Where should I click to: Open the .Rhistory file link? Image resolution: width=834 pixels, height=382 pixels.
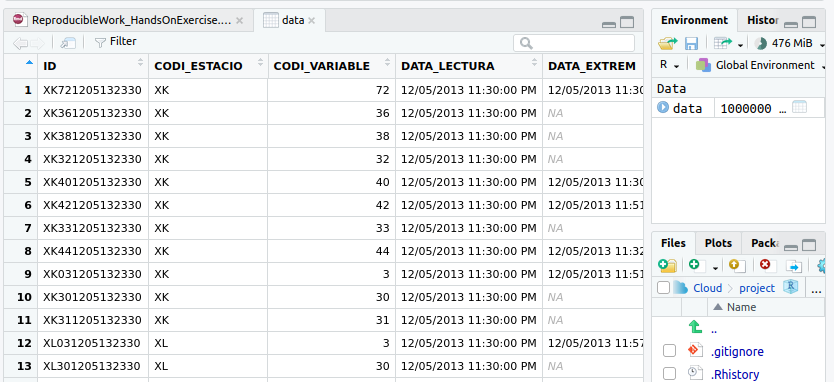(x=735, y=375)
